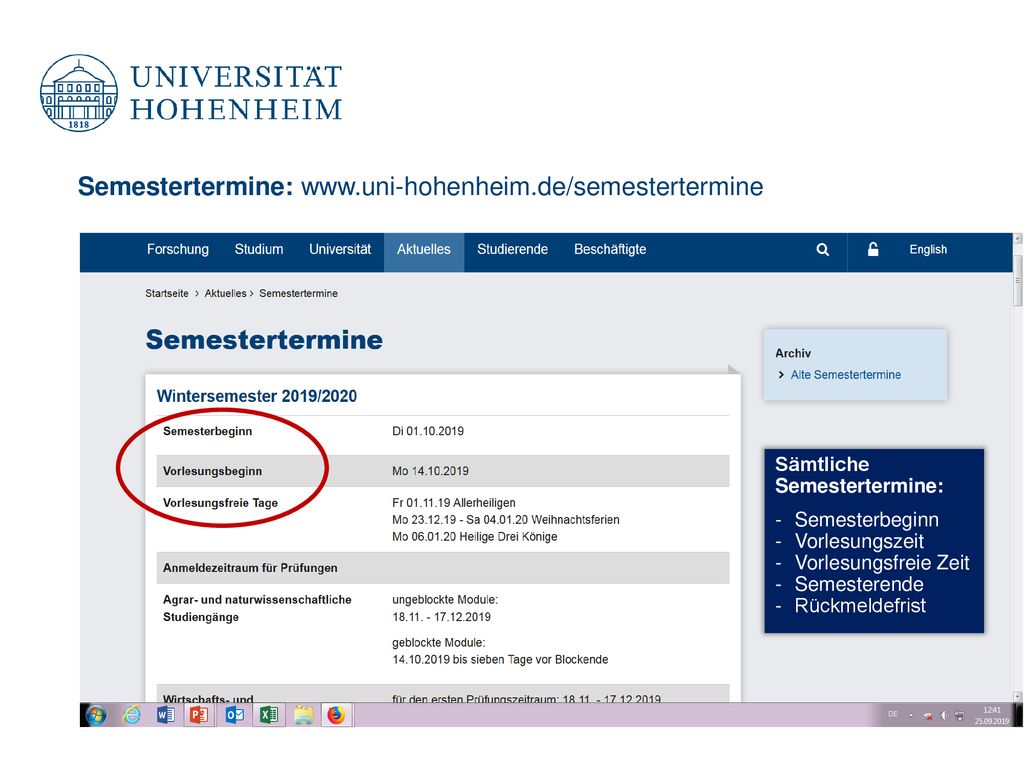Click the Archiv heading in sidebar box
1024x768 pixels.
tap(793, 353)
